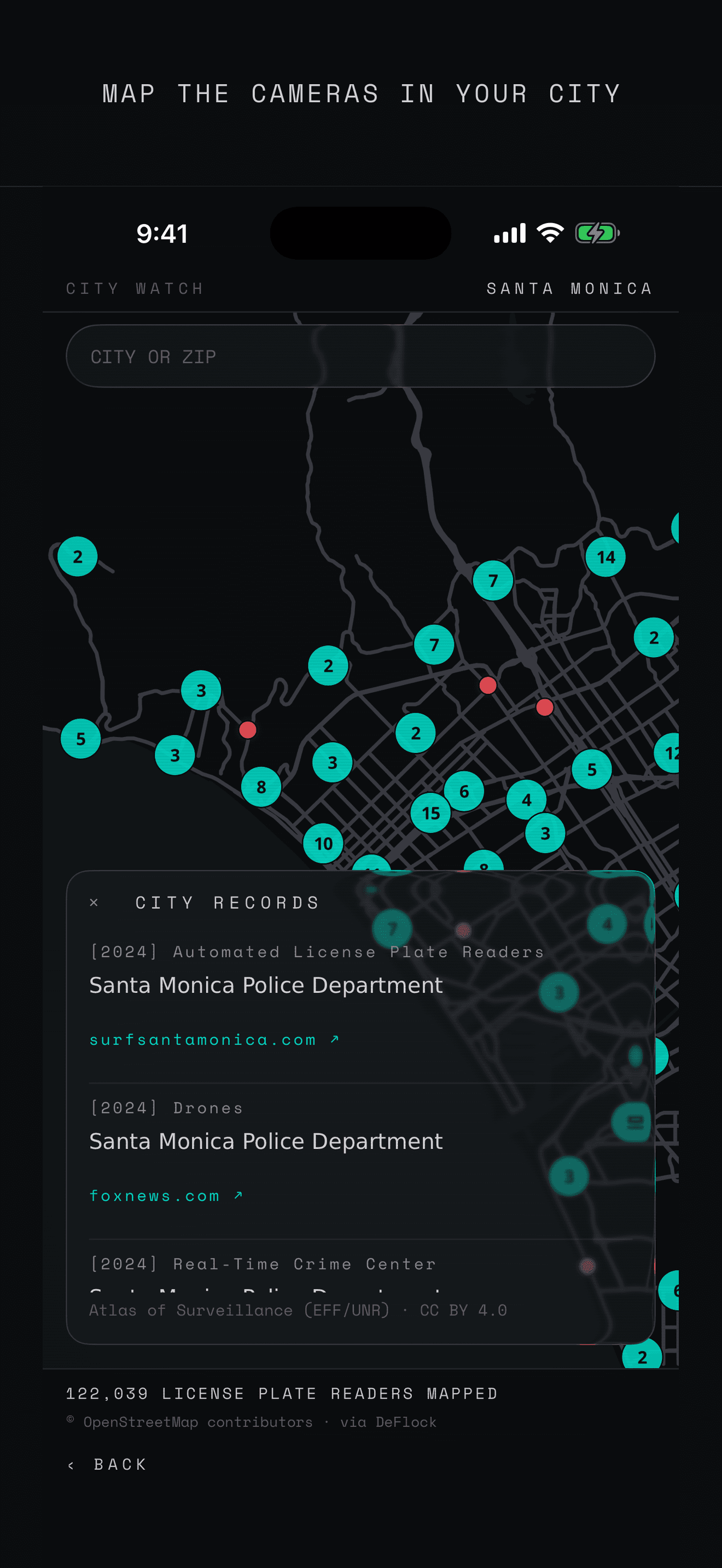Image resolution: width=722 pixels, height=1568 pixels.
Task: Tap the map cluster marked 14
Action: pyautogui.click(x=605, y=557)
